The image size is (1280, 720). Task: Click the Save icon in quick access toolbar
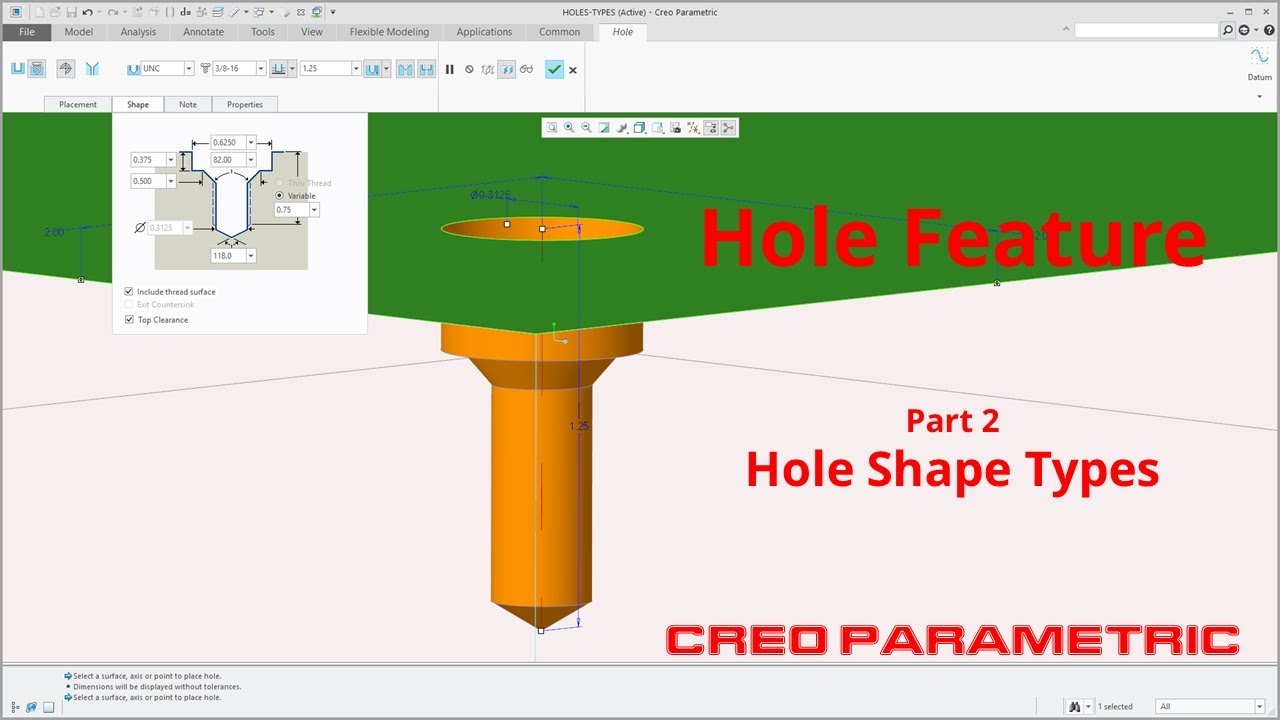(x=71, y=12)
